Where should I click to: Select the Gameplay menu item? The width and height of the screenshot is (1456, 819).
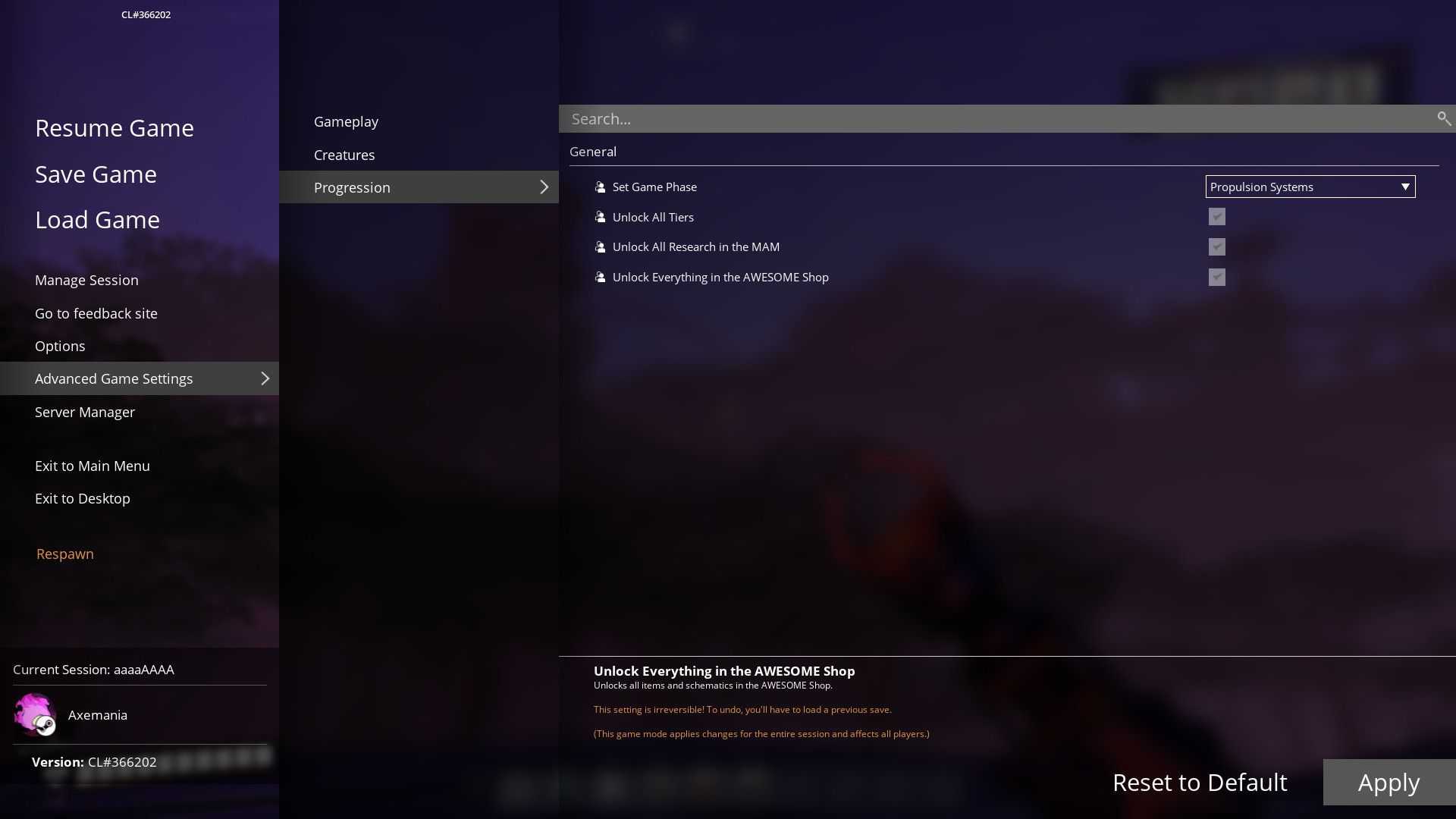tap(346, 121)
